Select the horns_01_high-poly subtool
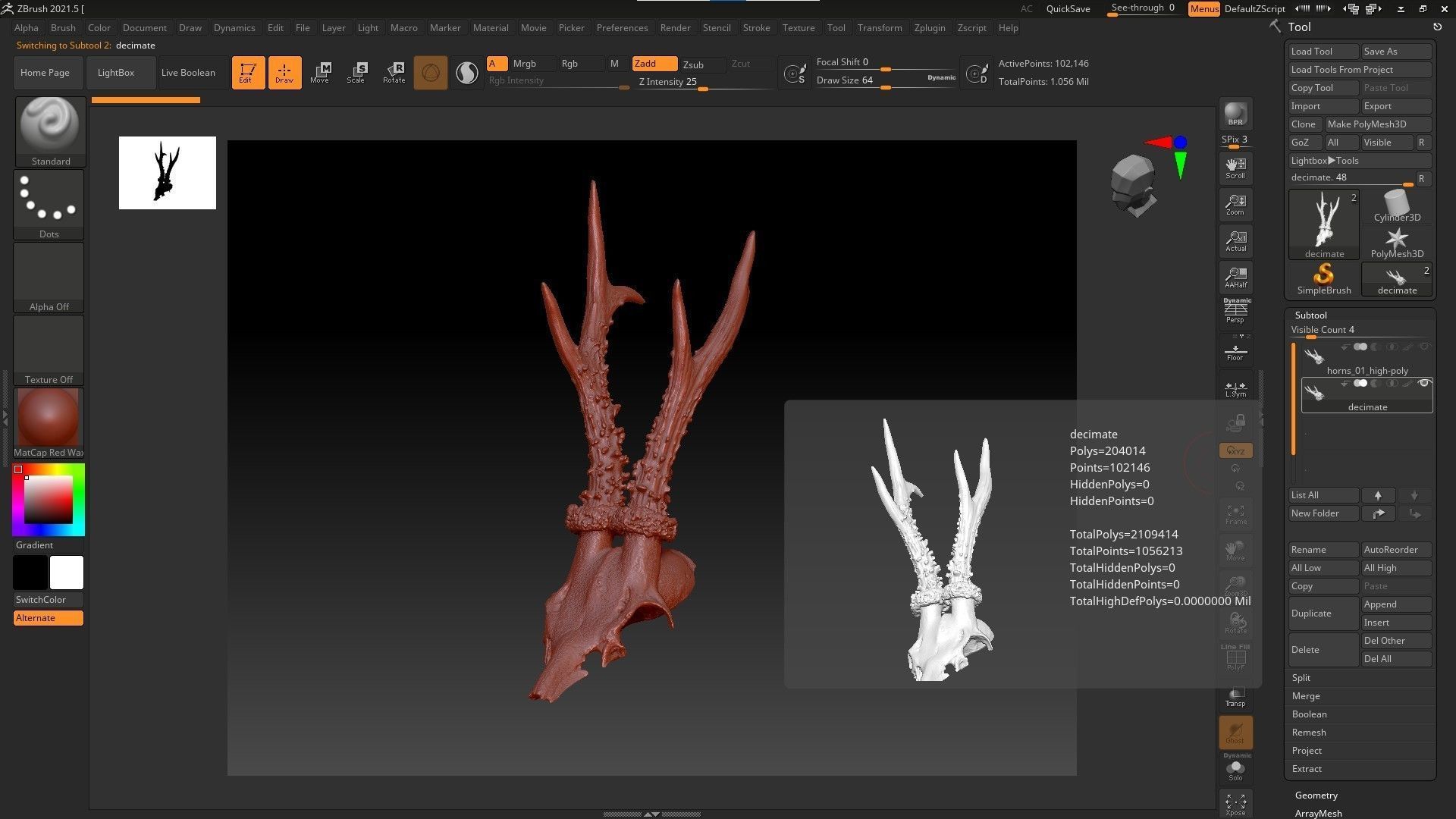Viewport: 1456px width, 819px height. 1367,359
